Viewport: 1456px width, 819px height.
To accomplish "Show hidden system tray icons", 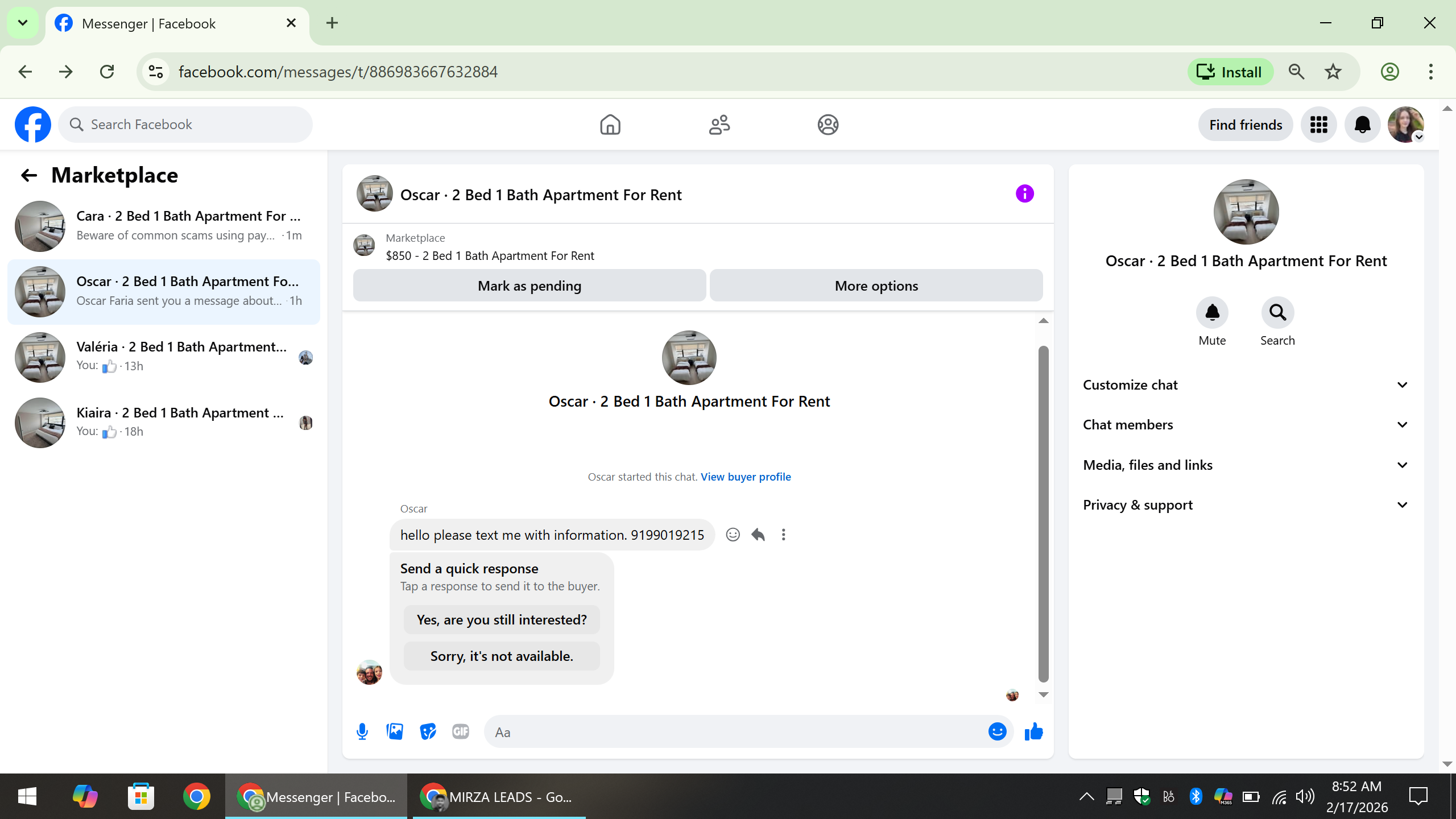I will (x=1086, y=796).
